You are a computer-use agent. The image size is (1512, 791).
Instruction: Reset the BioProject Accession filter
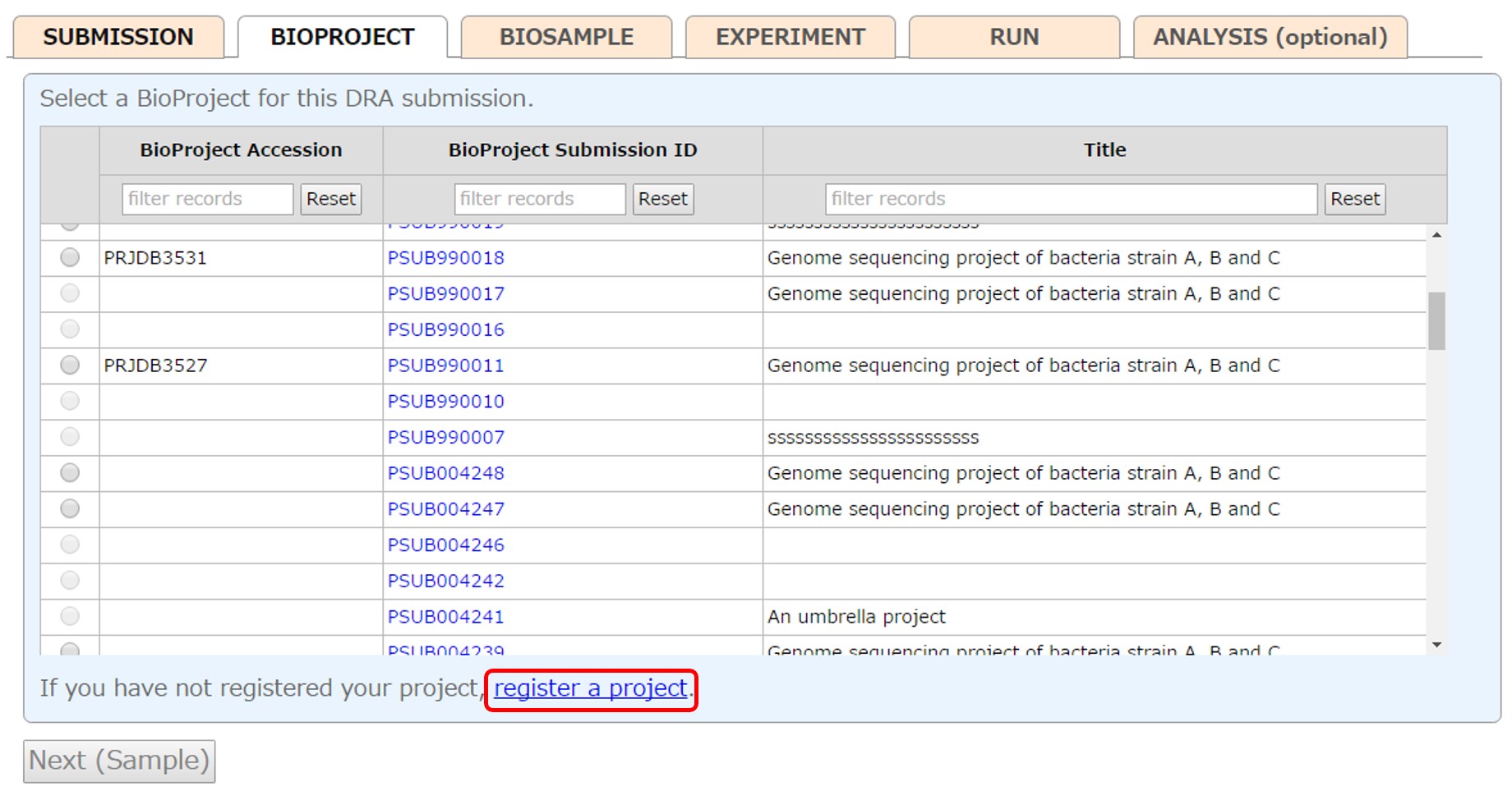(330, 199)
